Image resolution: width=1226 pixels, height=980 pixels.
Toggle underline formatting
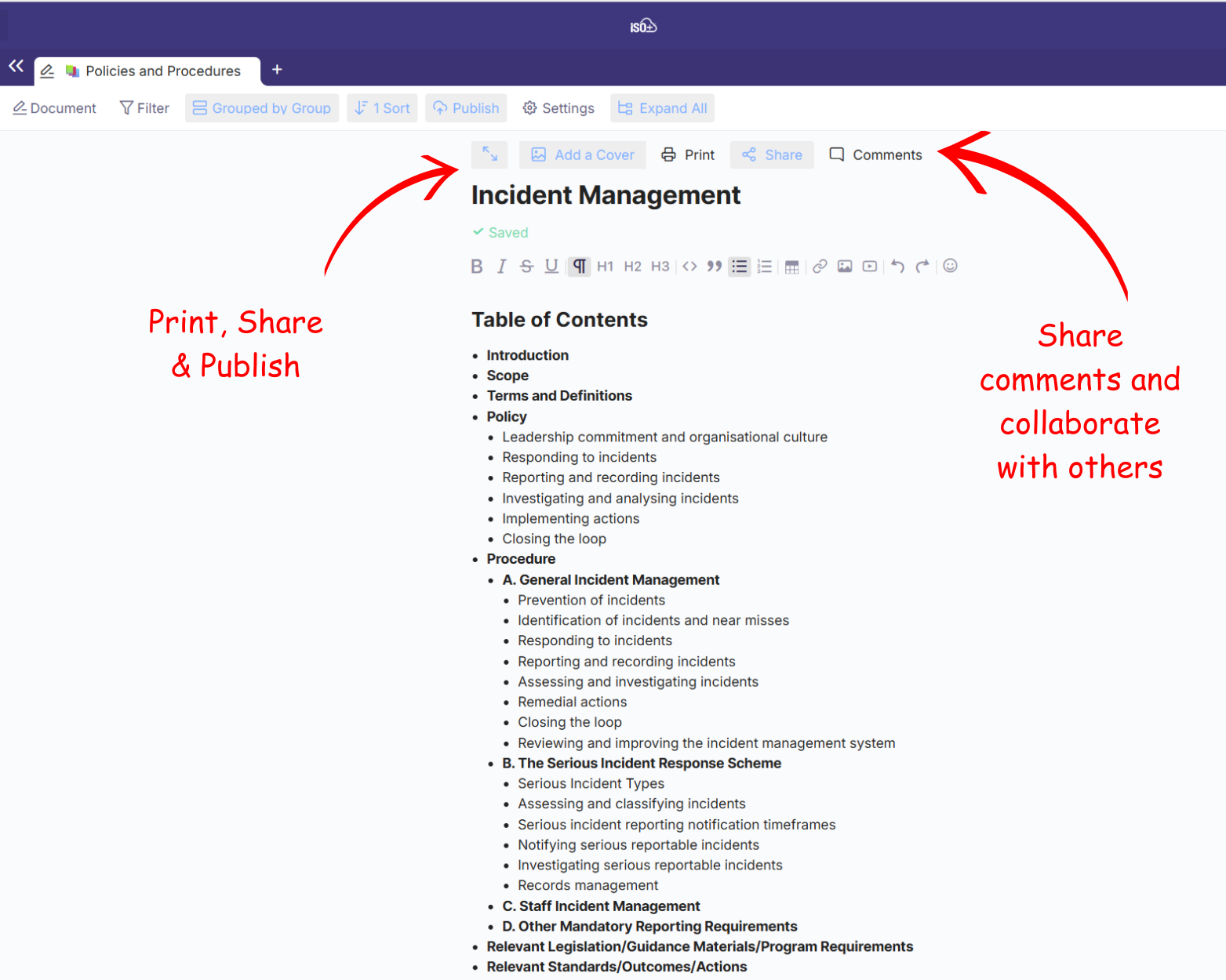point(551,267)
